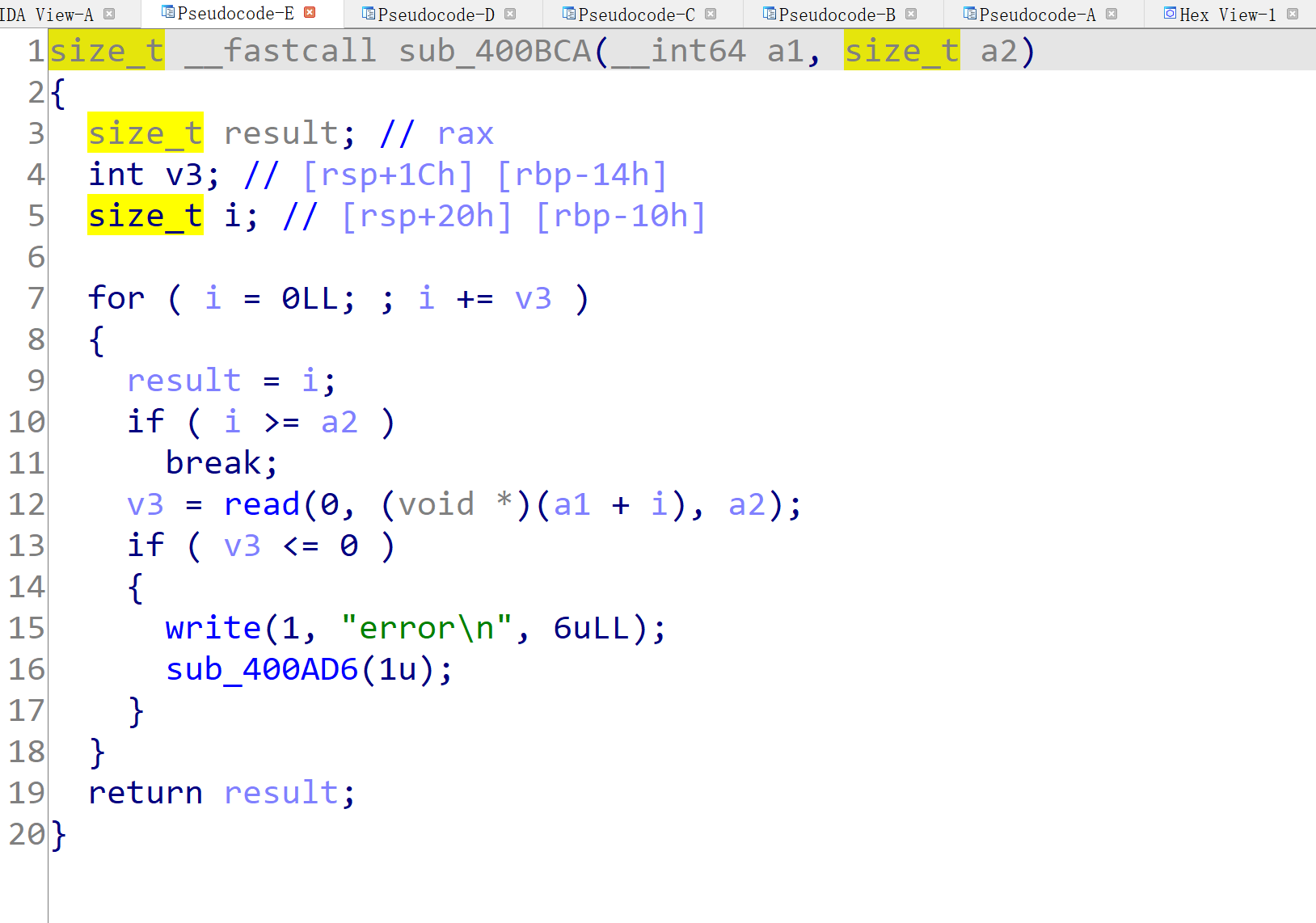This screenshot has width=1316, height=923.
Task: Click result in the return statement
Action: pos(281,792)
